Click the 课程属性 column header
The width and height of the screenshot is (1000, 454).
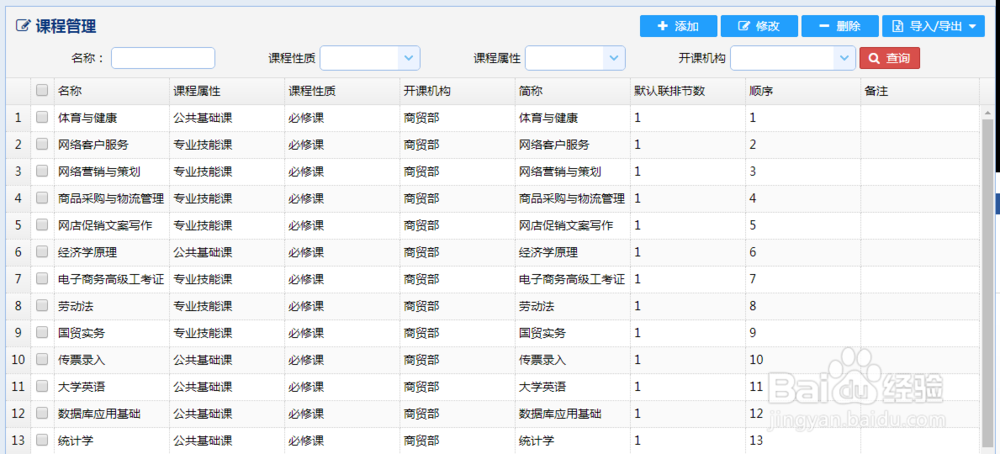point(227,91)
